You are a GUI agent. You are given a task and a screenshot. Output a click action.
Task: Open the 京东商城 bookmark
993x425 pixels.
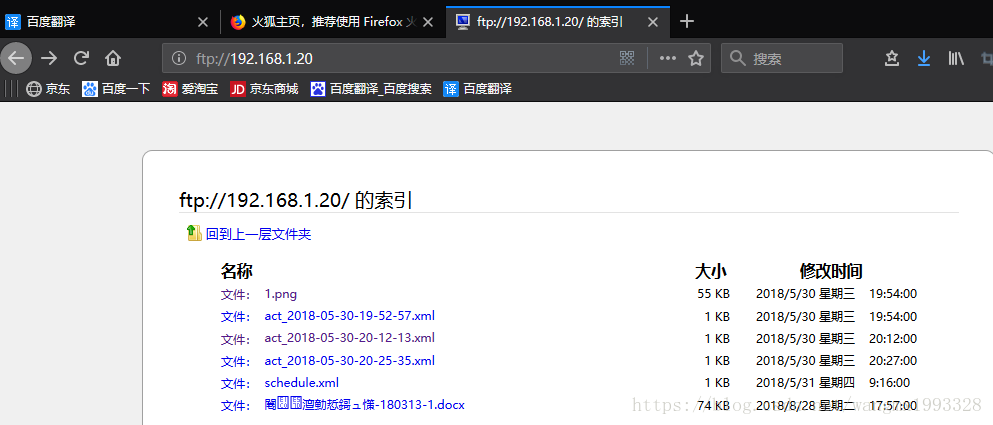click(265, 89)
